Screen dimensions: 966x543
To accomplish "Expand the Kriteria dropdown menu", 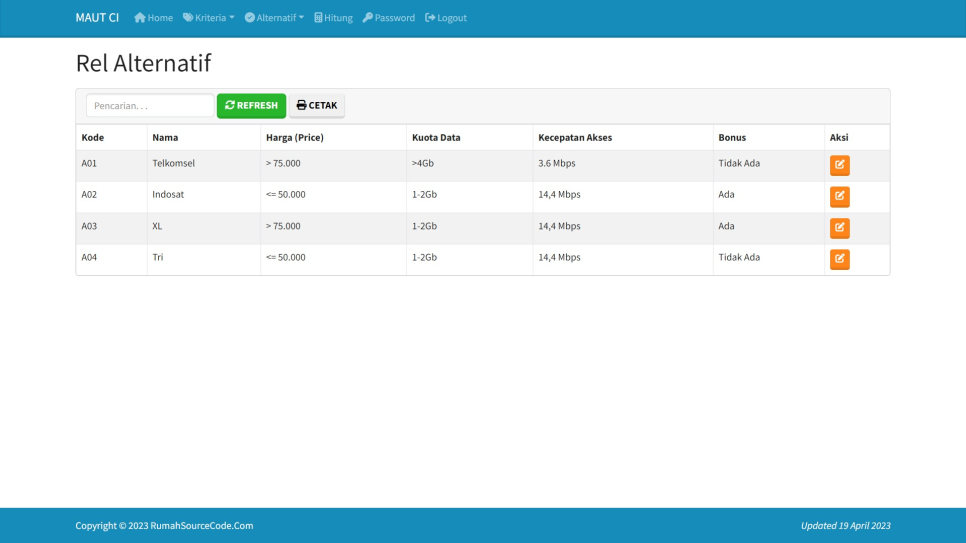I will [x=209, y=18].
